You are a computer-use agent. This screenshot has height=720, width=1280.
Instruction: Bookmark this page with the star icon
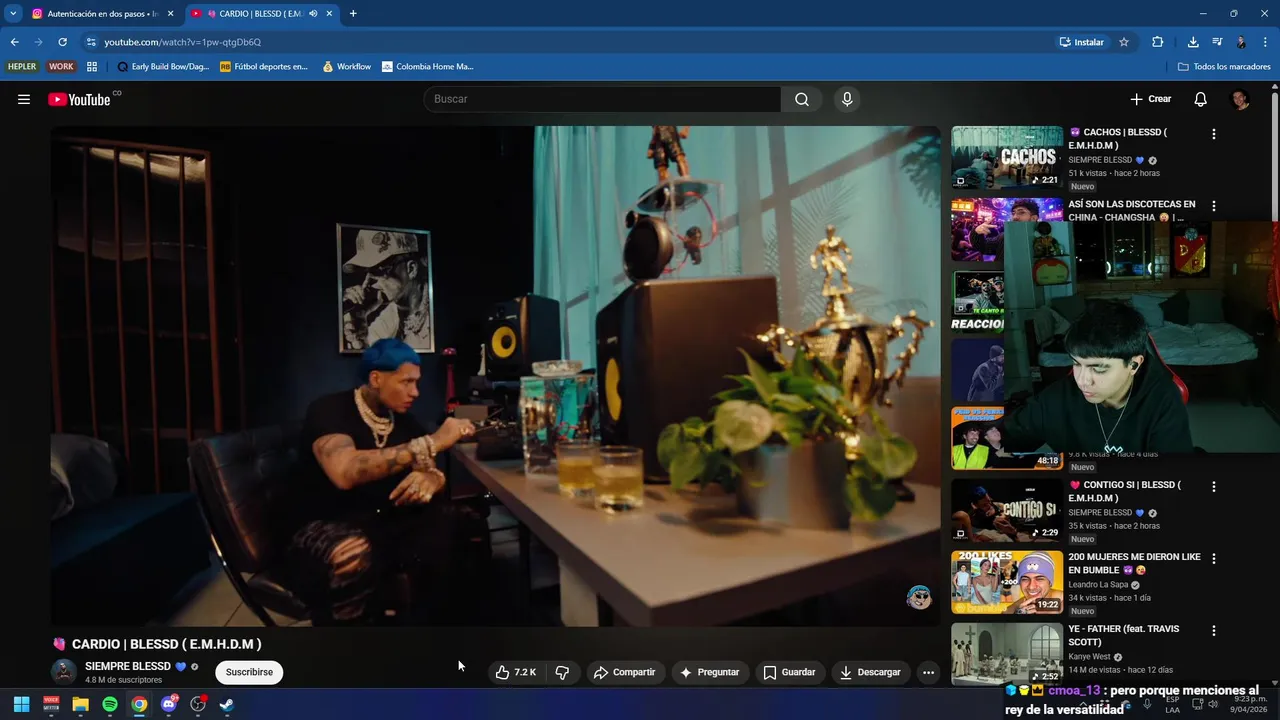point(1124,42)
